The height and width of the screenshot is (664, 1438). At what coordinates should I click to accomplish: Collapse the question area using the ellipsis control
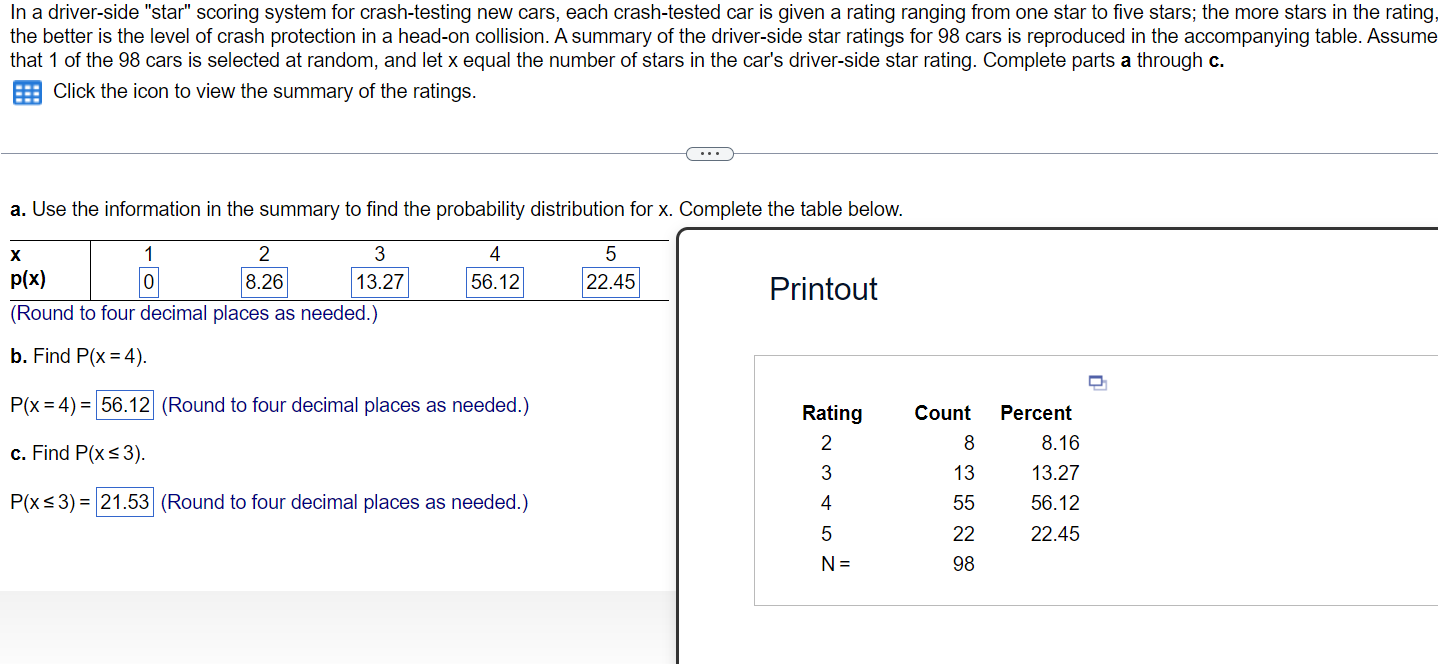click(710, 153)
